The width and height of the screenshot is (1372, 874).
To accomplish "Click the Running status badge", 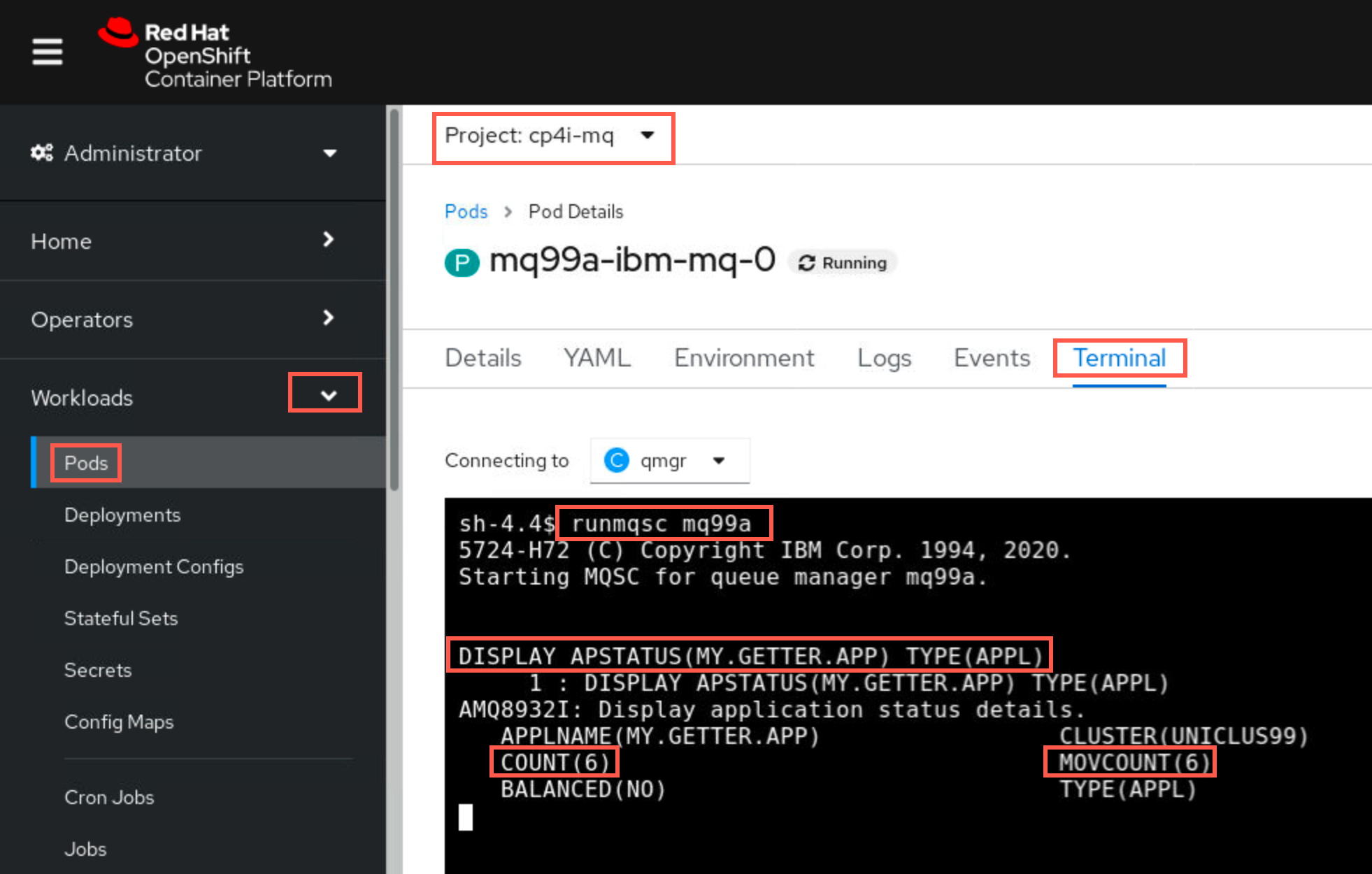I will click(x=843, y=263).
